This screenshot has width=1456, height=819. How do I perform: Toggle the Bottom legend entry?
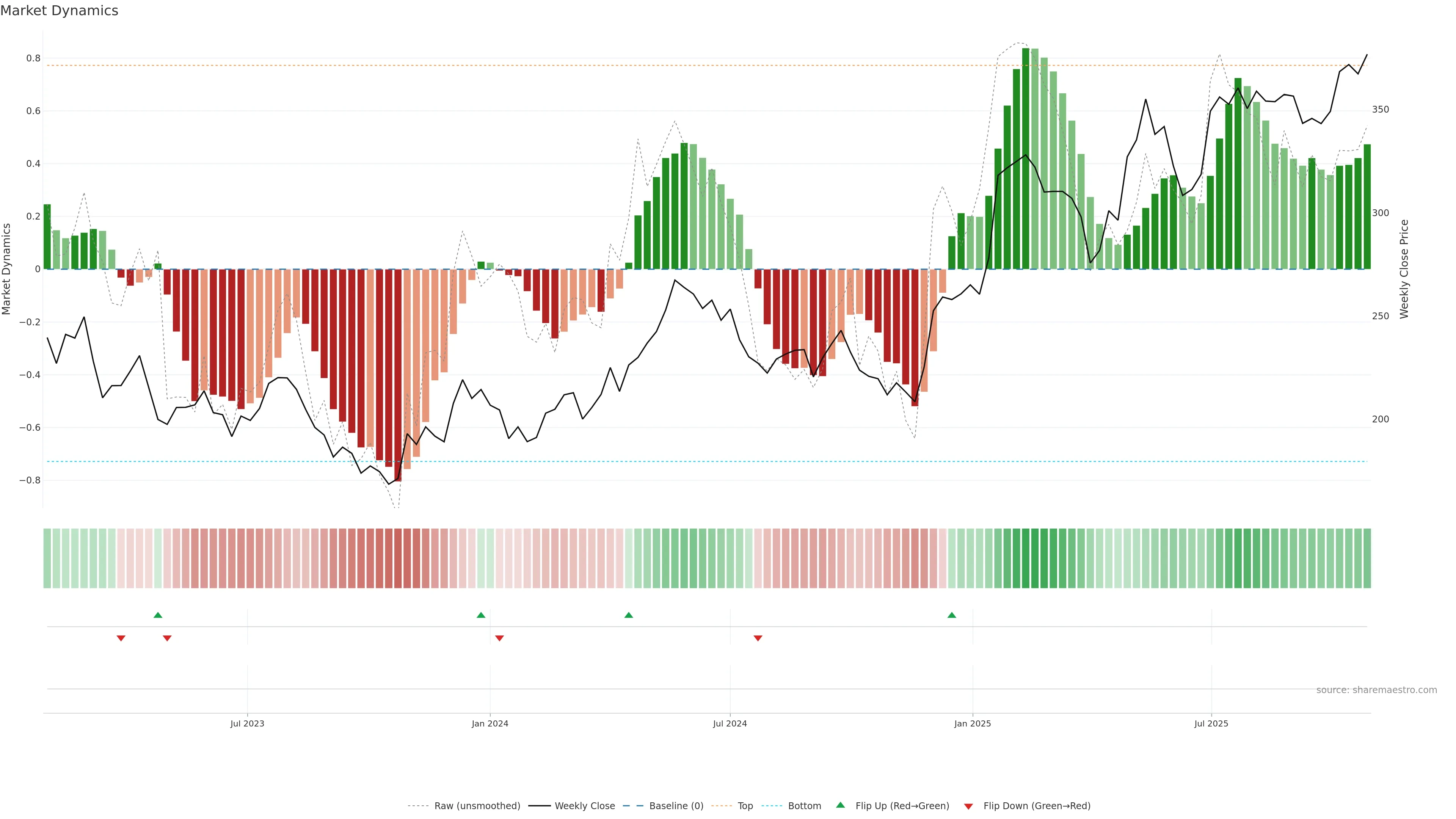click(x=804, y=806)
